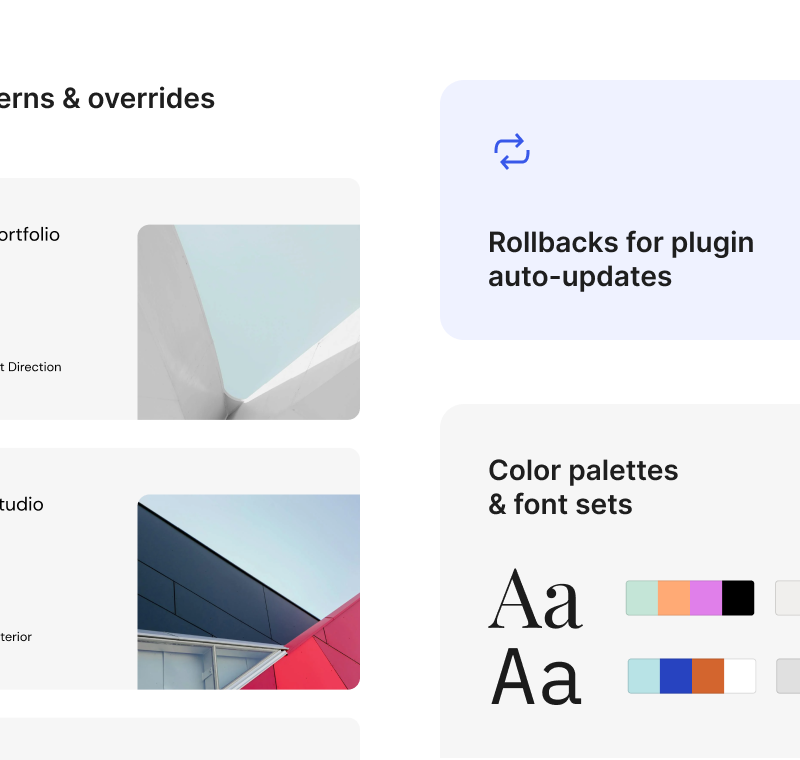Click "Color palettes & font sets" heading
This screenshot has height=760, width=800.
pyautogui.click(x=583, y=487)
